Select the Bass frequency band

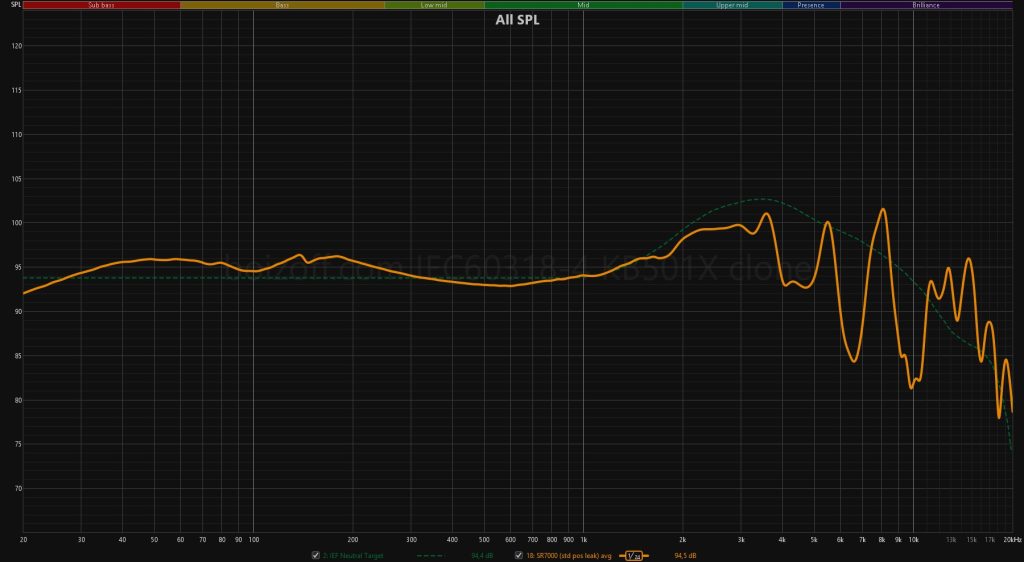coord(282,5)
